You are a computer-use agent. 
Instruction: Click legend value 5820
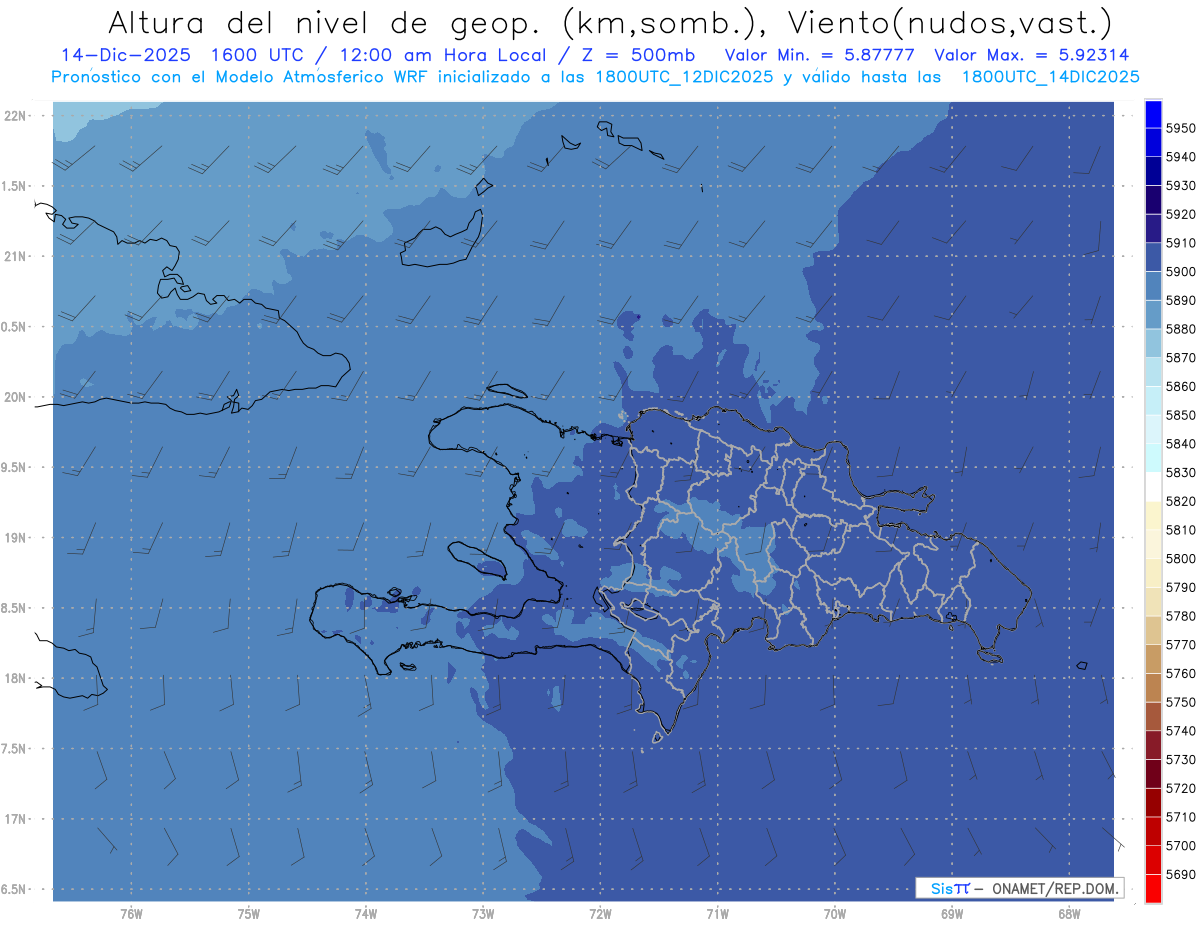(x=1180, y=501)
